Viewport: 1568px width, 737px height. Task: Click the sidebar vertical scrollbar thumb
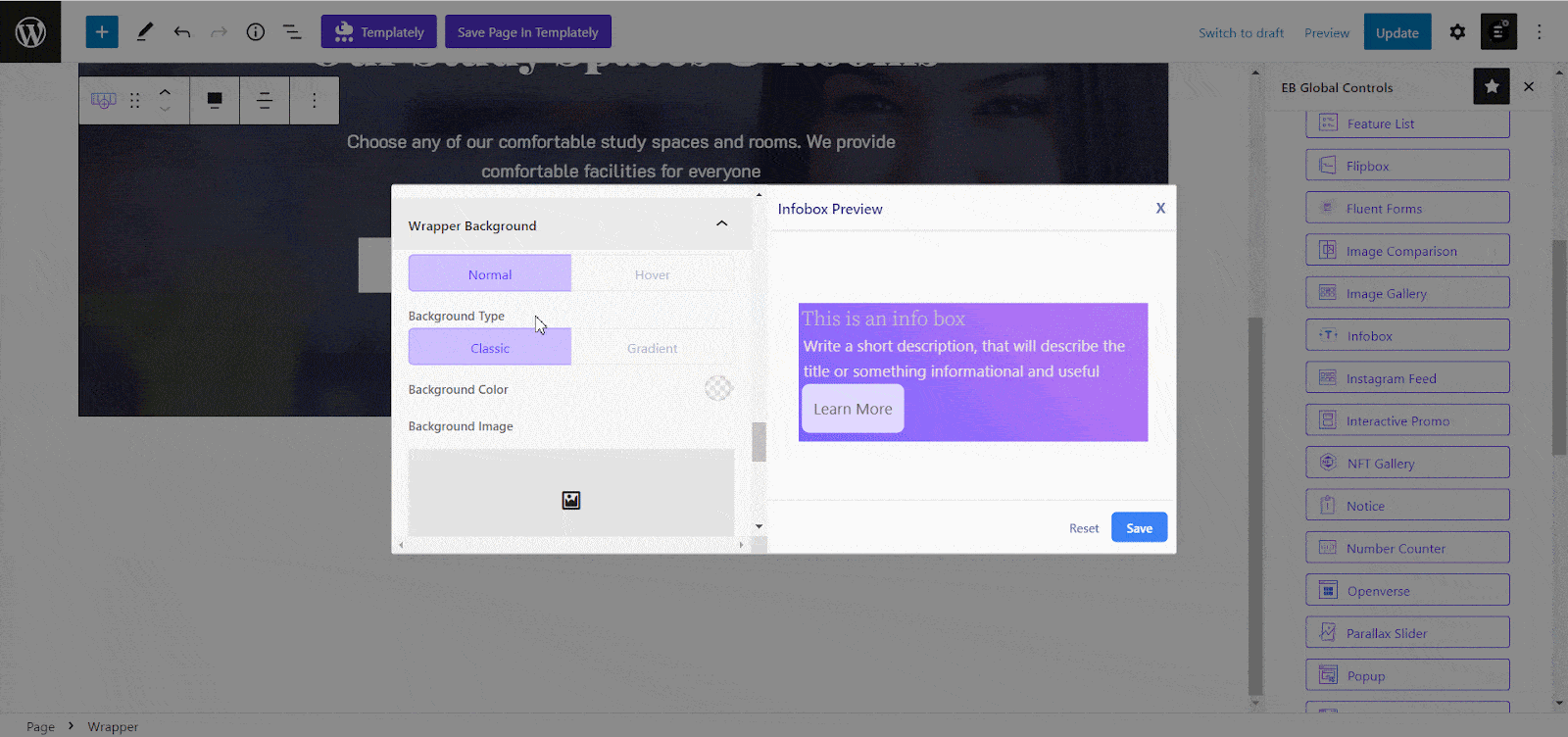point(1559,347)
